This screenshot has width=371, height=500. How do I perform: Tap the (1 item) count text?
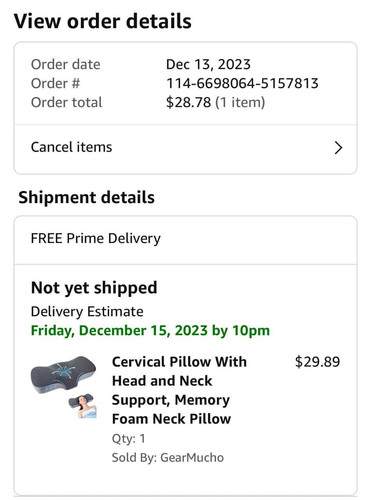click(x=240, y=102)
